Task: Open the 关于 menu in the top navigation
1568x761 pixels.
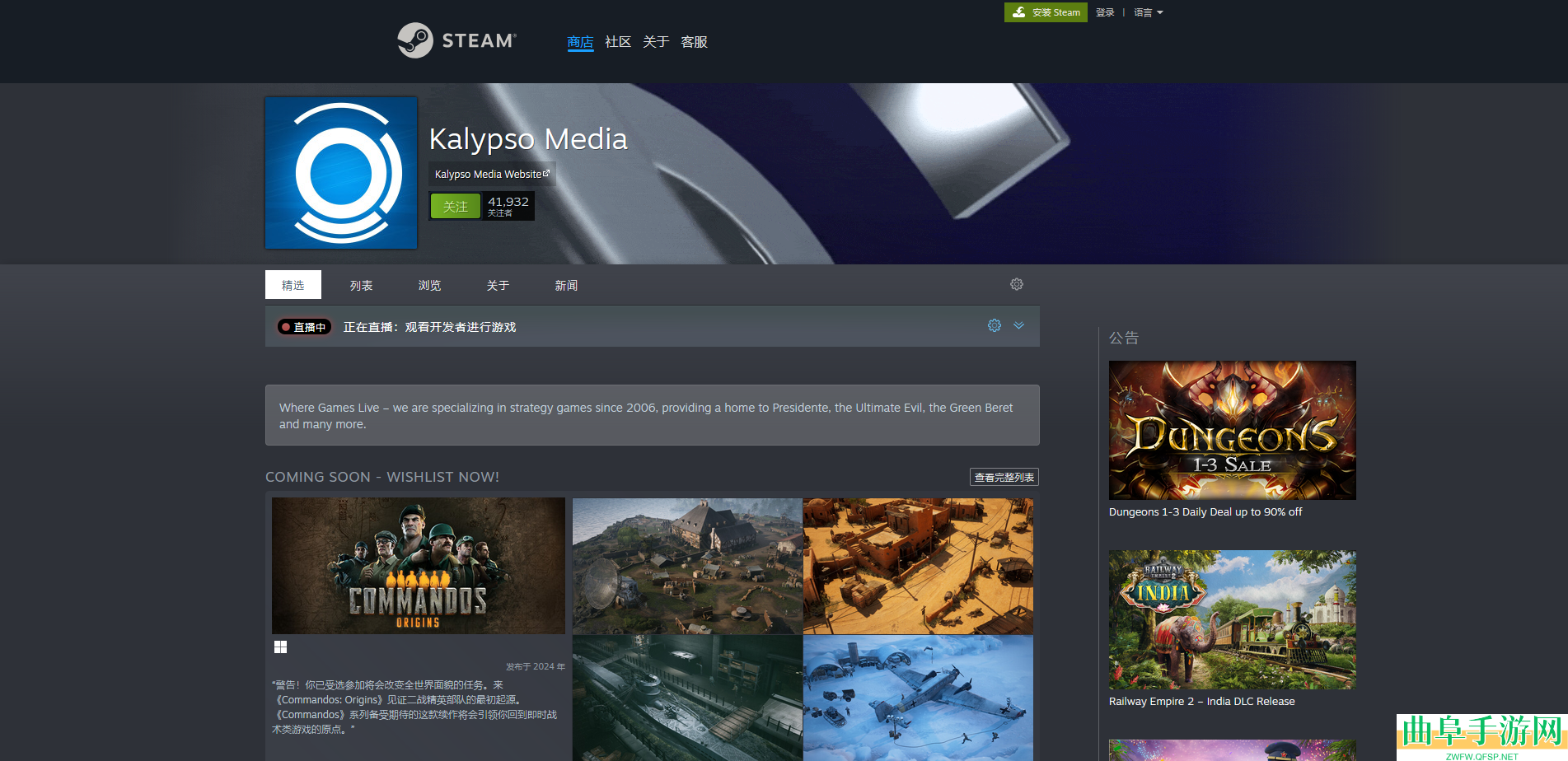Action: tap(656, 42)
